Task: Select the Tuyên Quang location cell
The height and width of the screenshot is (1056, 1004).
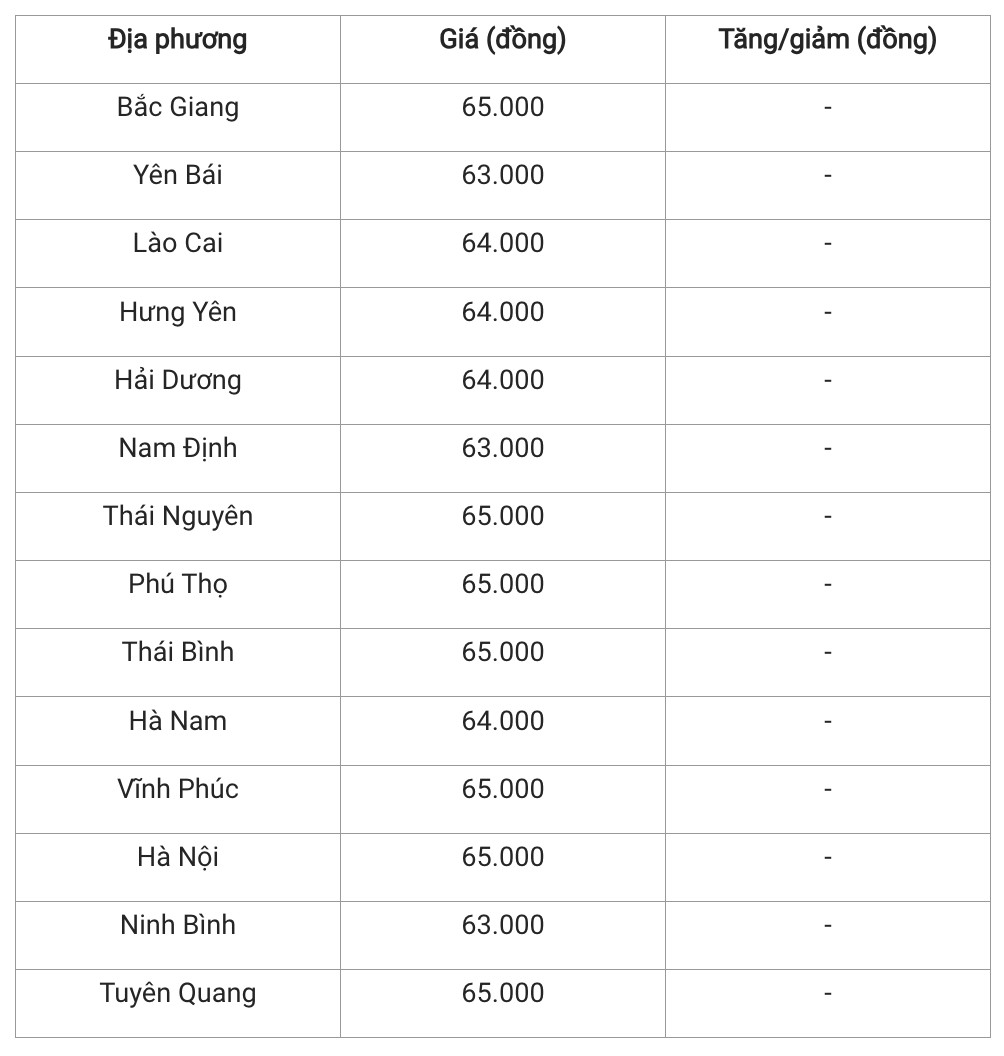Action: tap(177, 993)
